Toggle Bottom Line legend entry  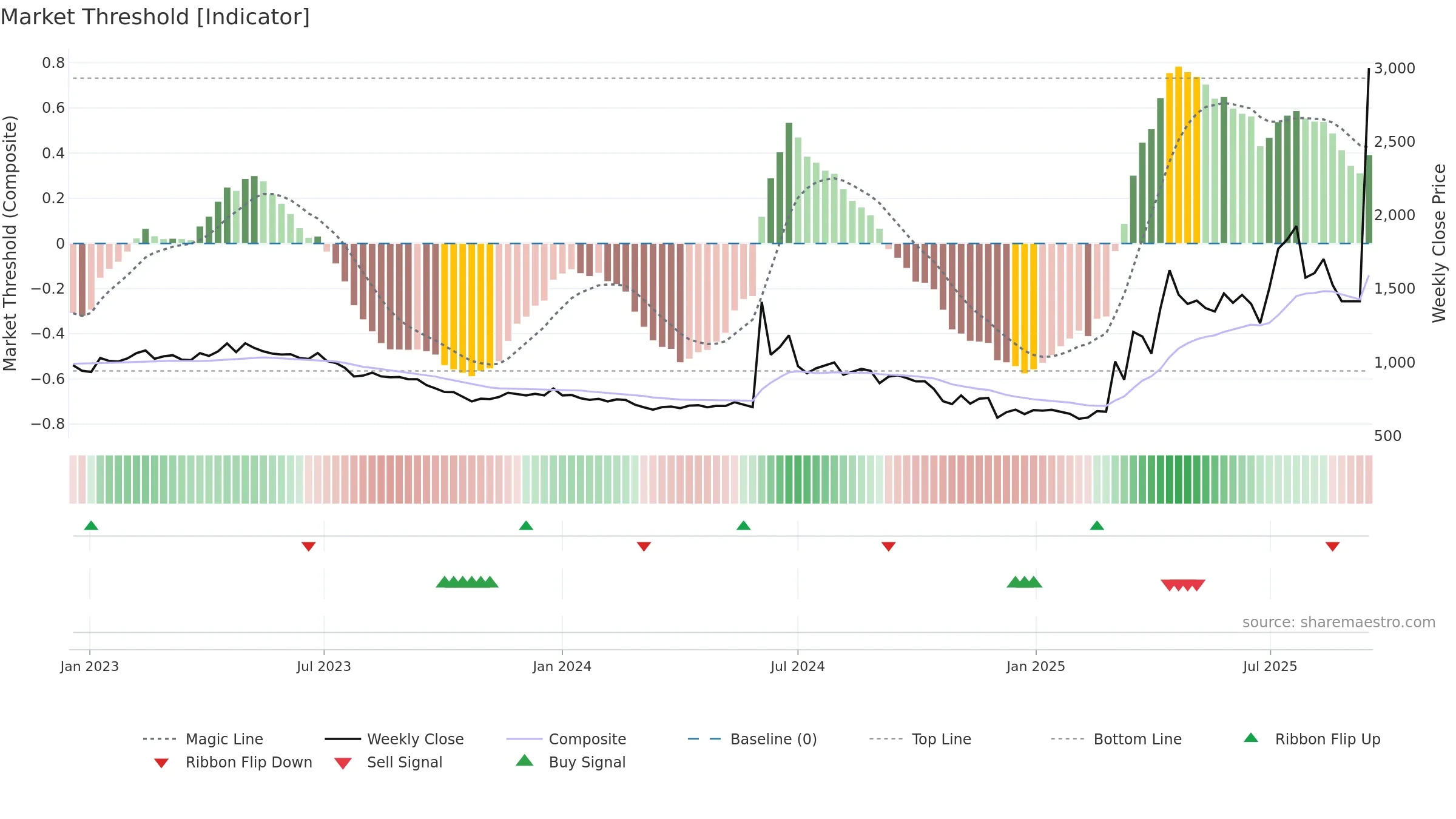coord(1116,739)
